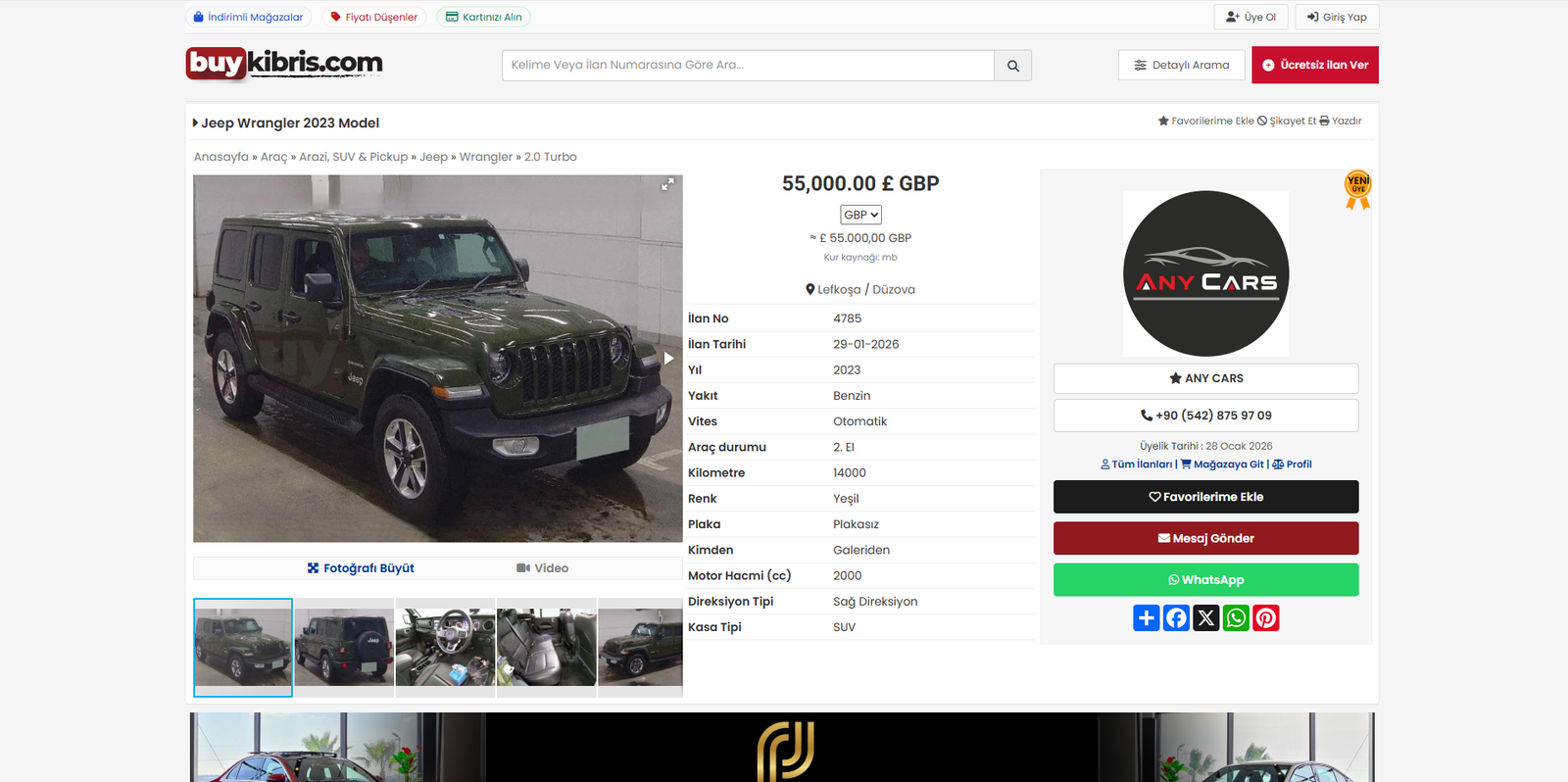Viewport: 1568px width, 782px height.
Task: Advance to next photo with arrow
Action: click(x=668, y=359)
